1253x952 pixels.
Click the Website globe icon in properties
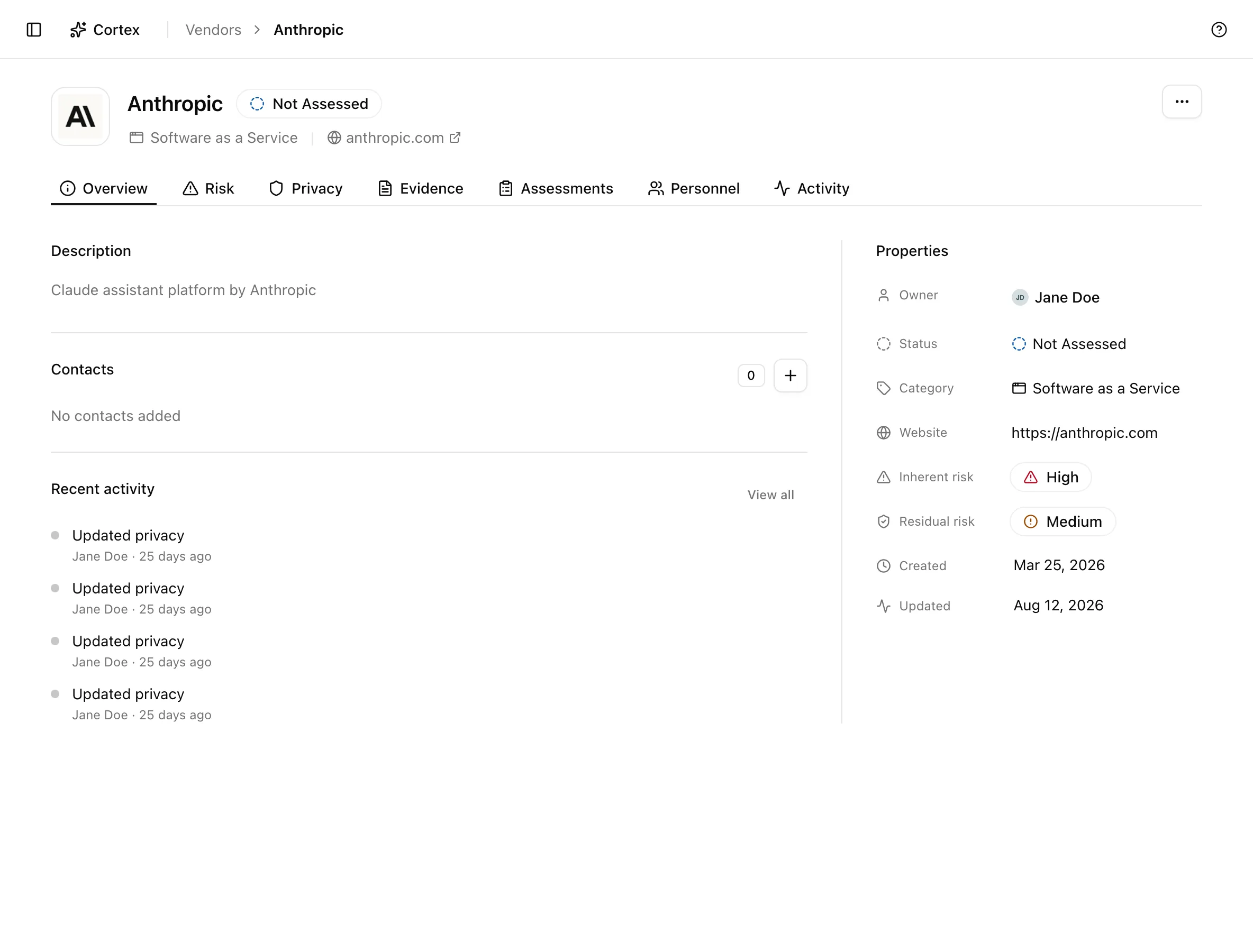click(x=883, y=433)
